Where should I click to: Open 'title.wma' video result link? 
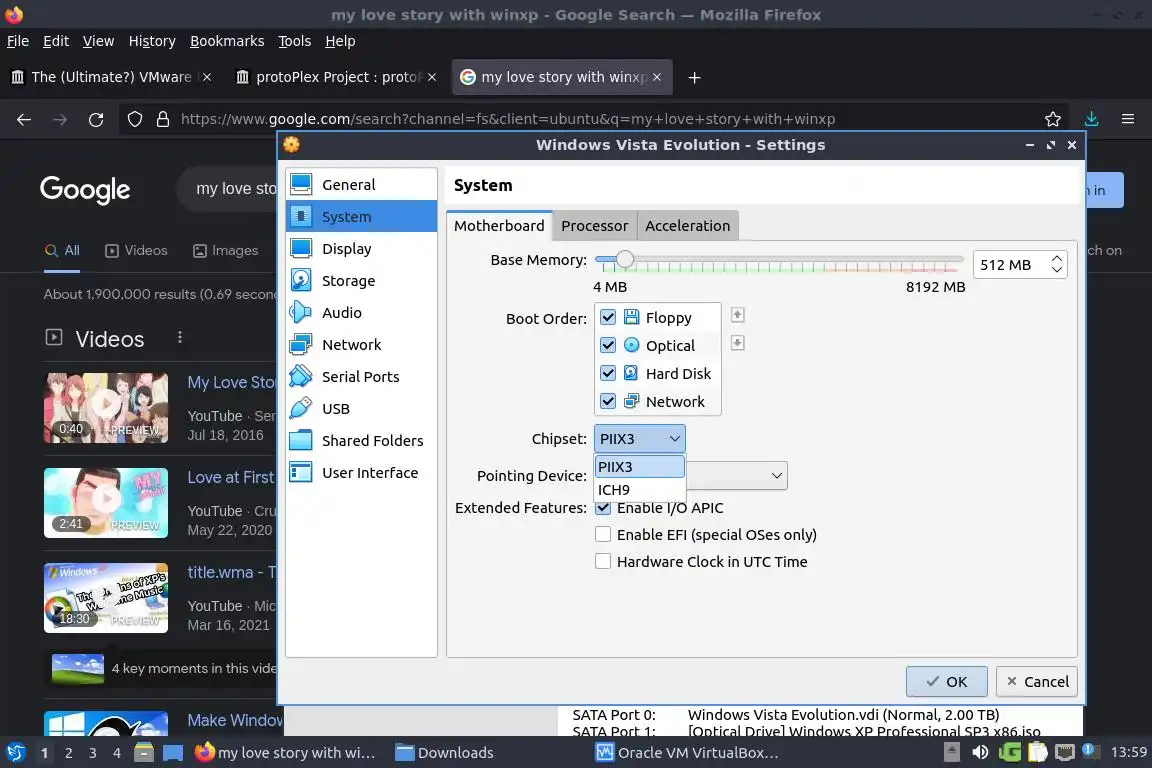tap(232, 572)
